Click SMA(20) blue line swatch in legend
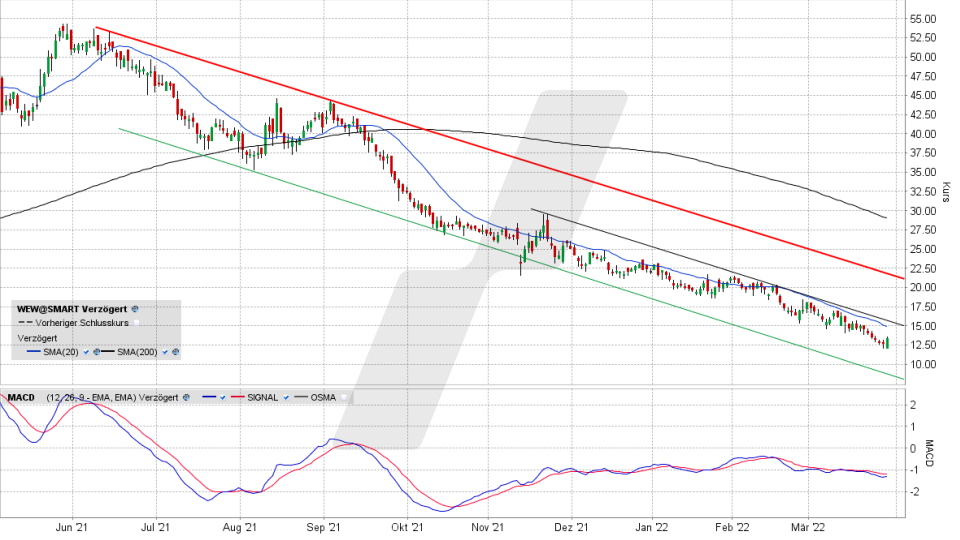The height and width of the screenshot is (540, 960). (x=34, y=352)
